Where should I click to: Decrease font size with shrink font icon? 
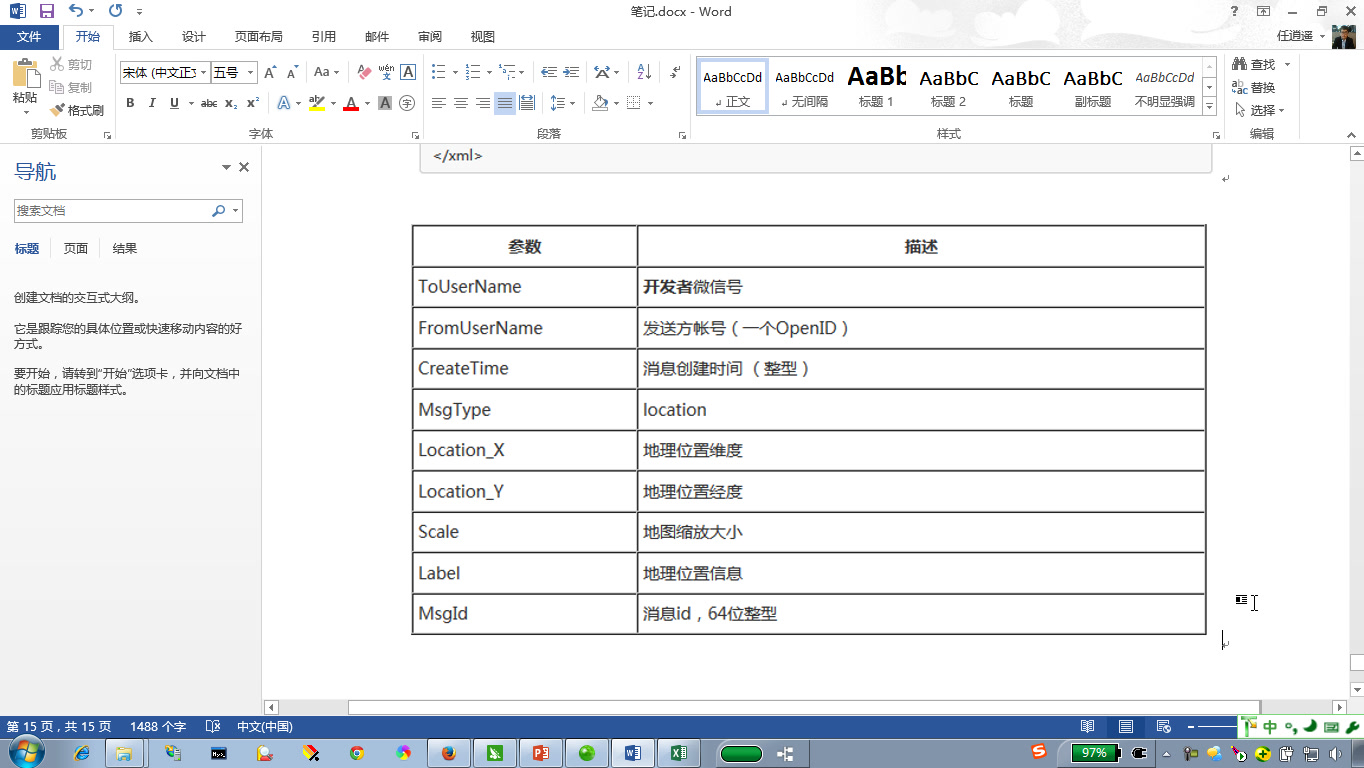292,72
